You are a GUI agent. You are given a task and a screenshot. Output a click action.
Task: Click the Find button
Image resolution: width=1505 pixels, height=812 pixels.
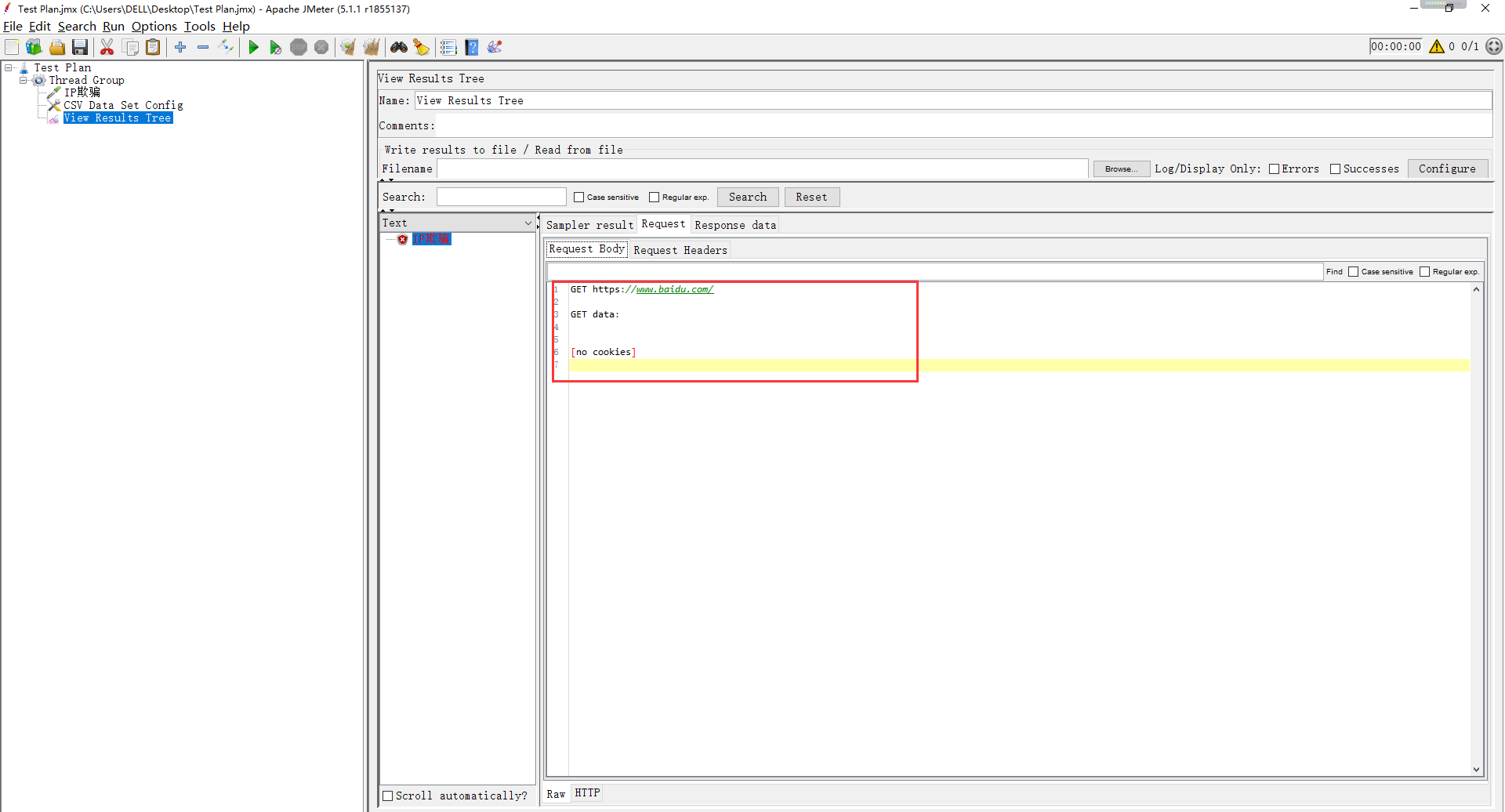pyautogui.click(x=1334, y=271)
